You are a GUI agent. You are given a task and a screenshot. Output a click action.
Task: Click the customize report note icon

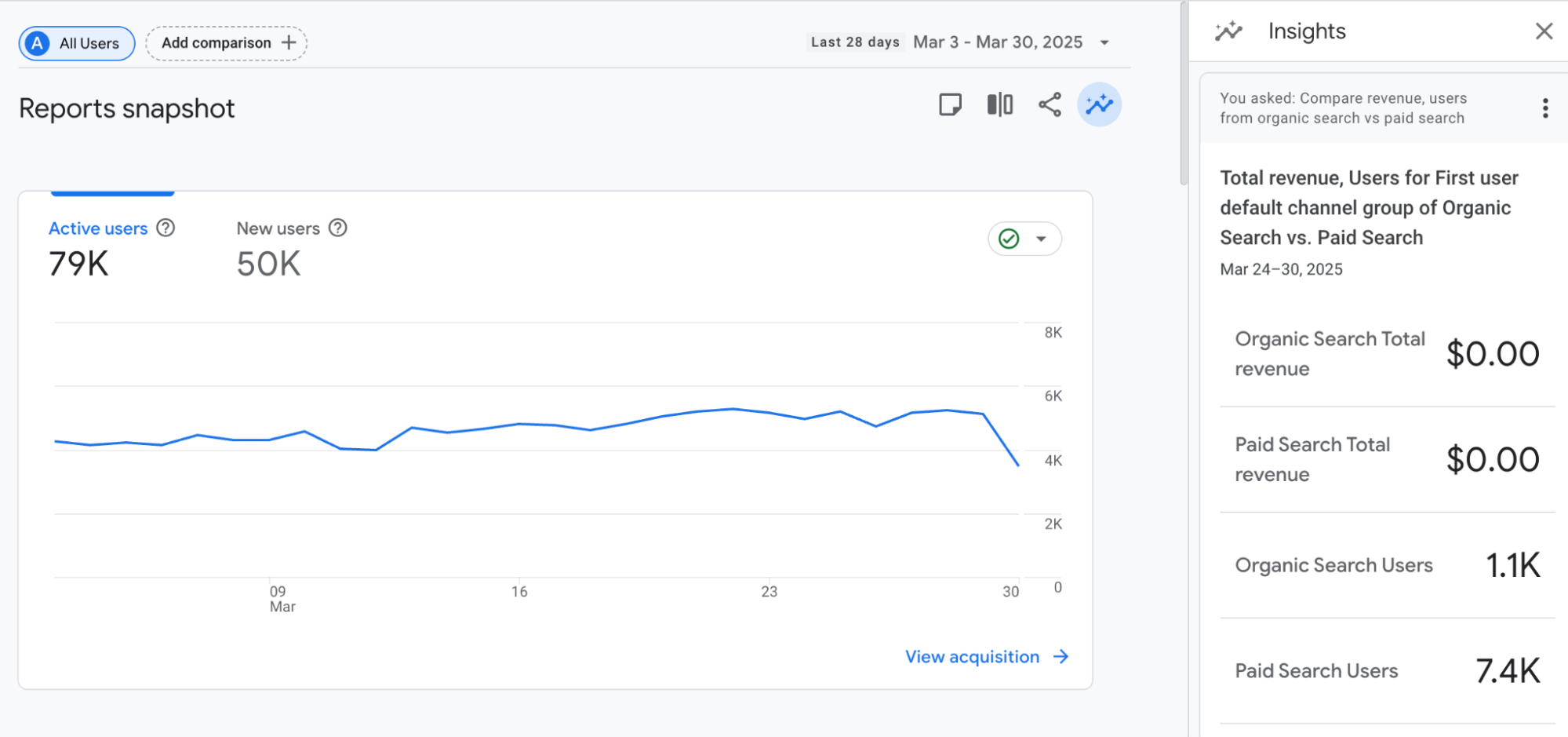pos(950,104)
